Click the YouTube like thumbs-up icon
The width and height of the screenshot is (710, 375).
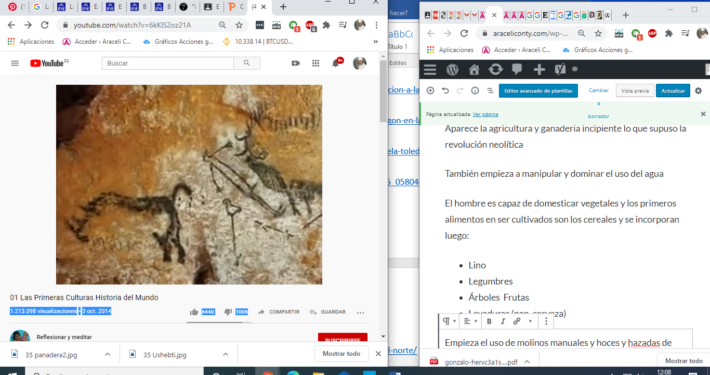click(x=194, y=312)
